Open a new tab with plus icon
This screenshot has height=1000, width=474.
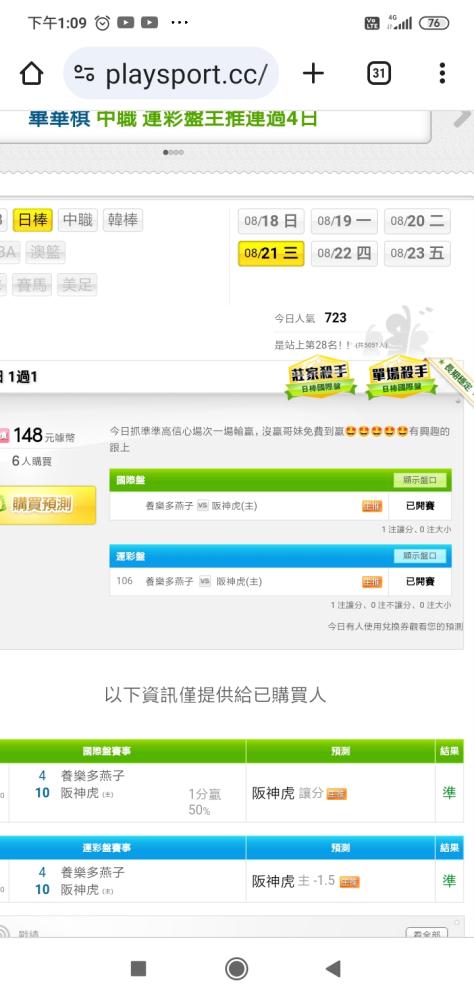pyautogui.click(x=313, y=74)
